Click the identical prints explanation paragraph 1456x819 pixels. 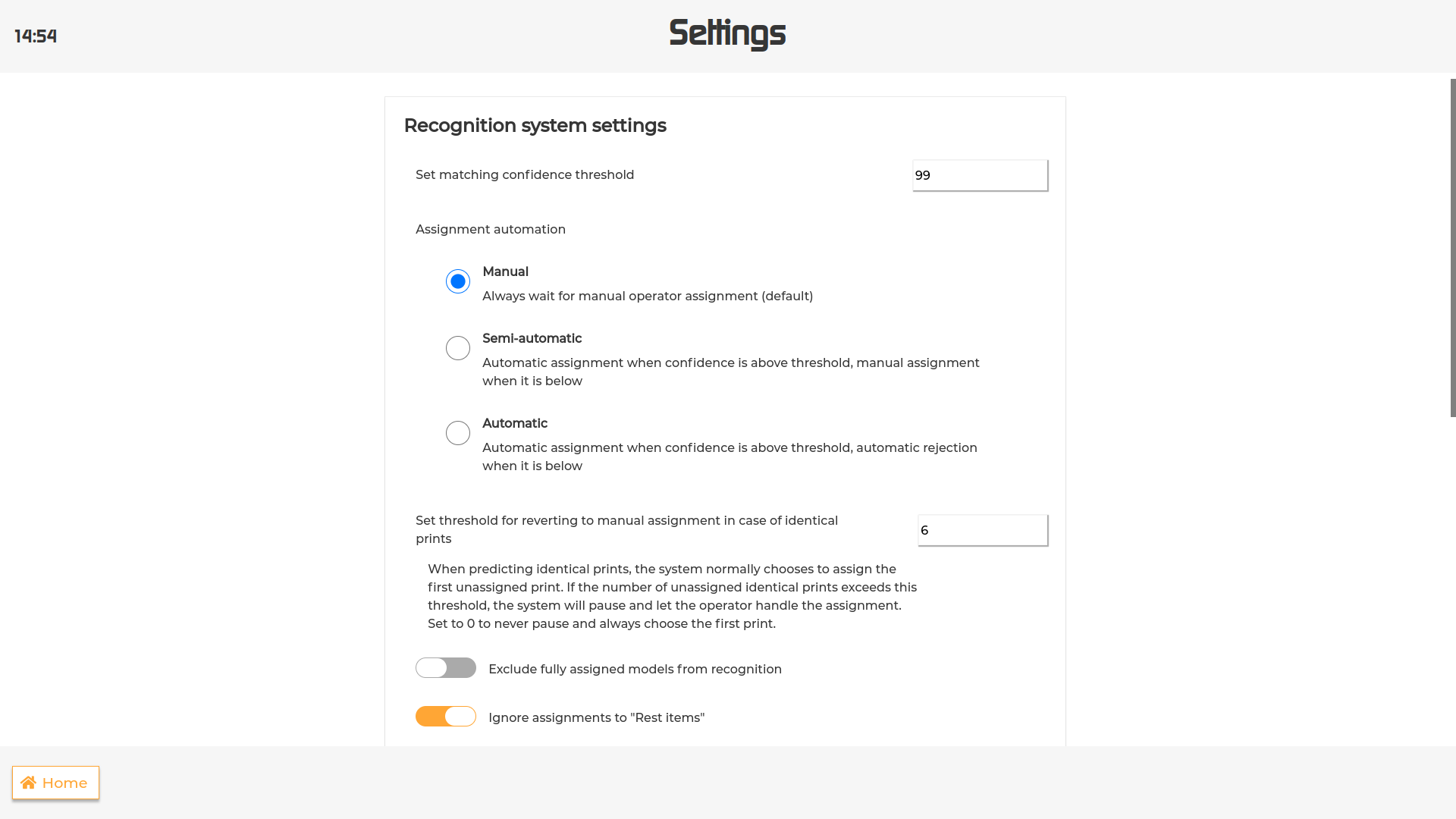672,596
